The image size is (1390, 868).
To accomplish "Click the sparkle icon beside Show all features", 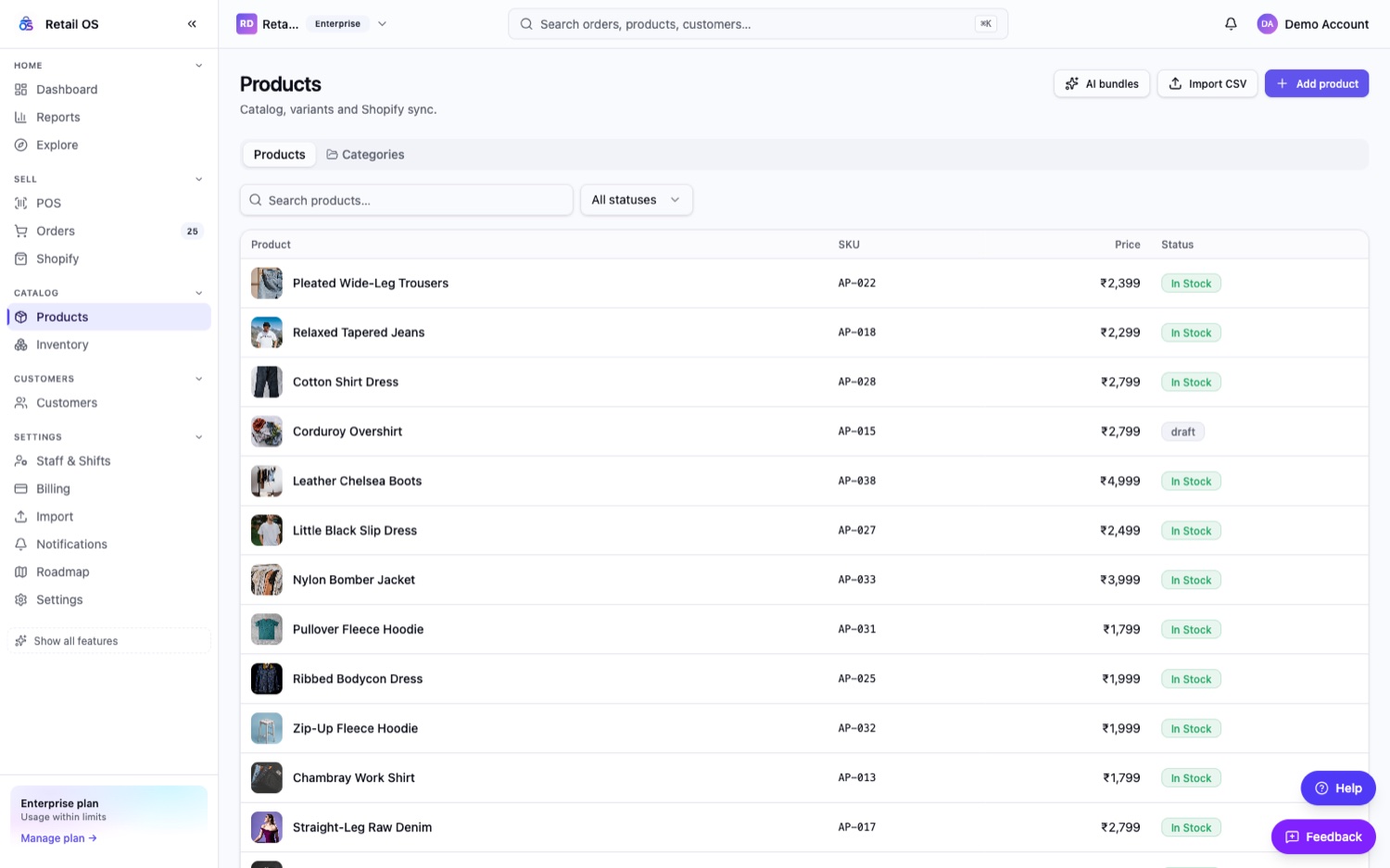I will (x=21, y=641).
